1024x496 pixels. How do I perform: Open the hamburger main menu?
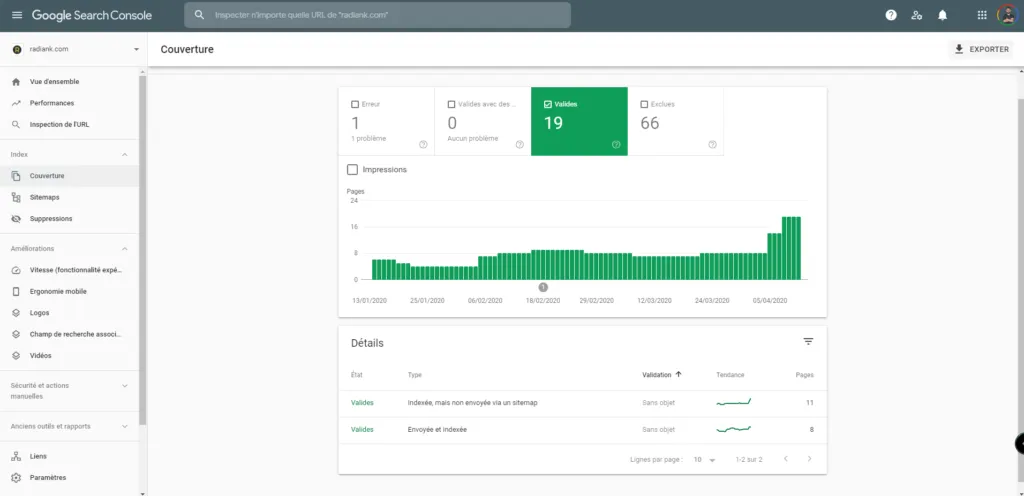click(x=17, y=15)
